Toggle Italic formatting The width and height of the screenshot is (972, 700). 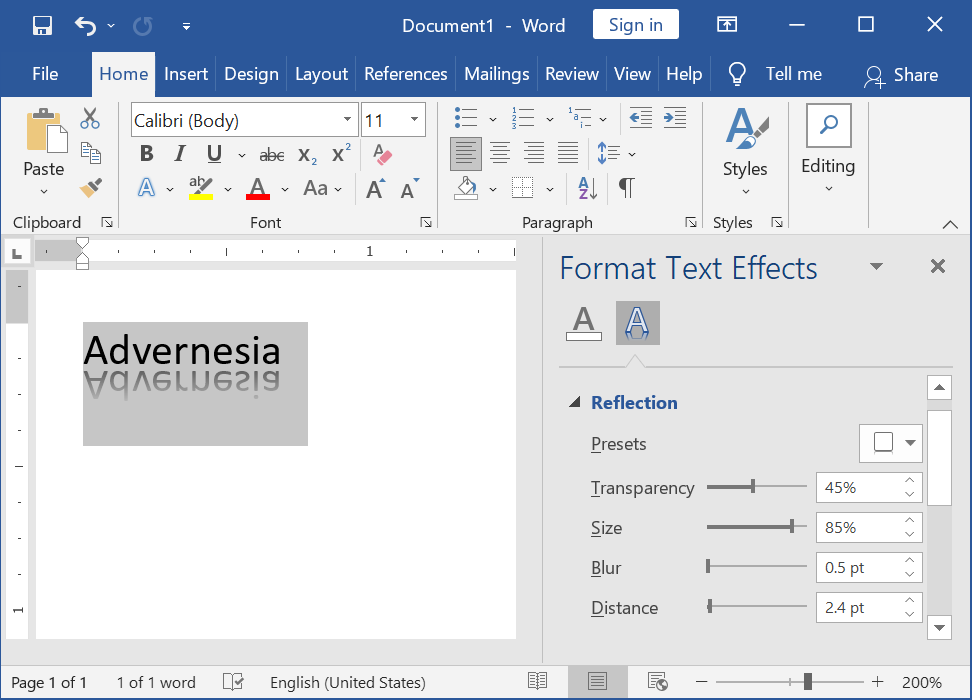point(180,154)
